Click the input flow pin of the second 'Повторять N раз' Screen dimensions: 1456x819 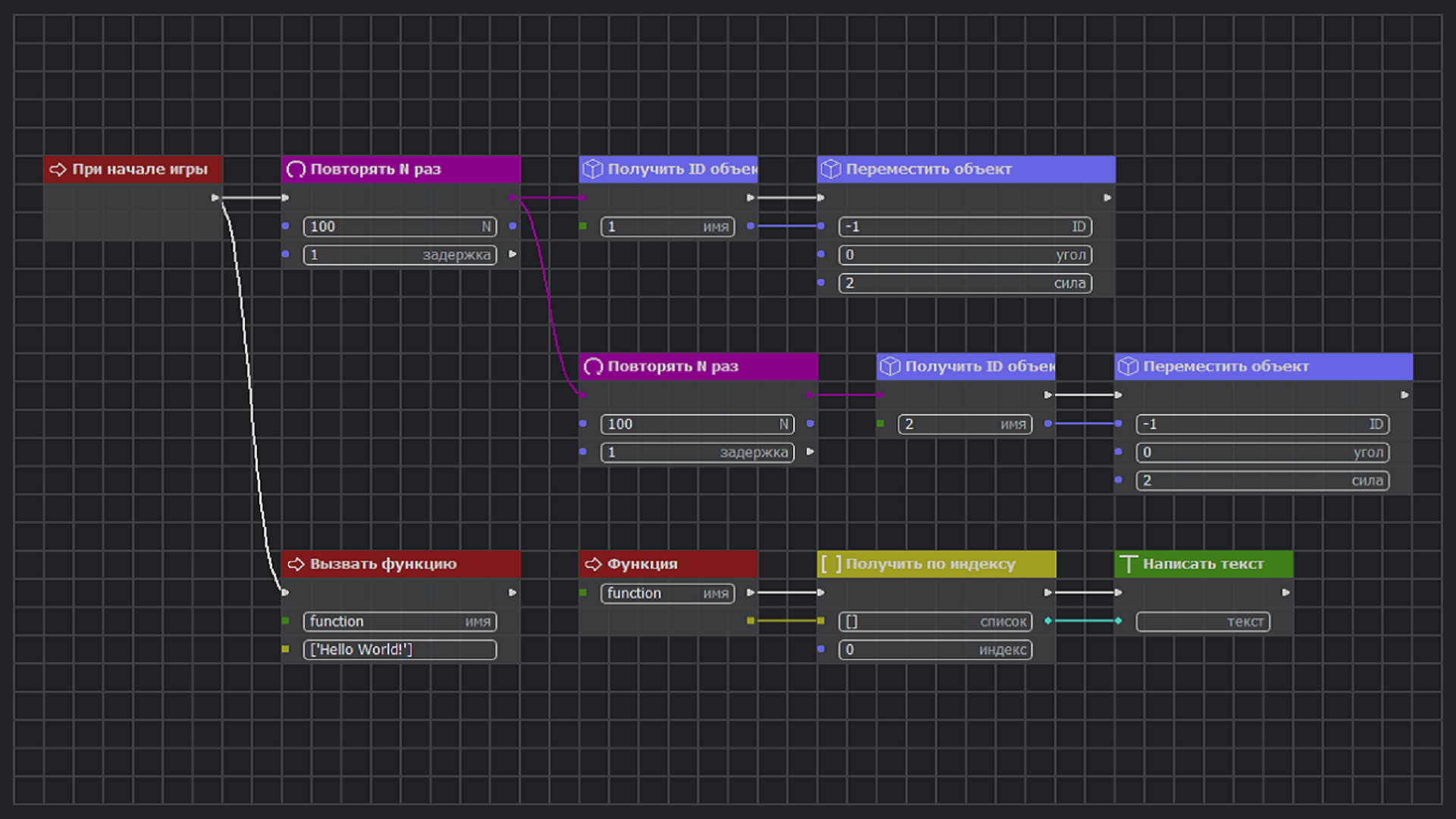[x=582, y=395]
